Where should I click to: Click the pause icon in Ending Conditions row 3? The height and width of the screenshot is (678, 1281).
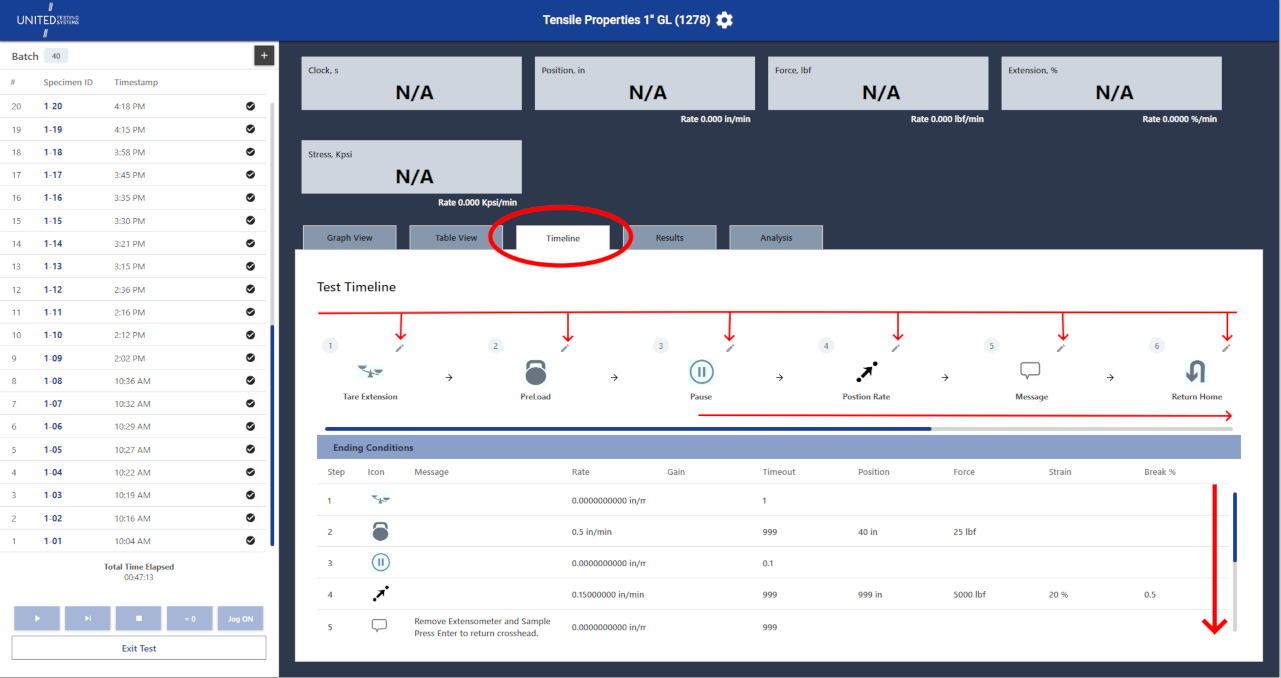point(380,562)
